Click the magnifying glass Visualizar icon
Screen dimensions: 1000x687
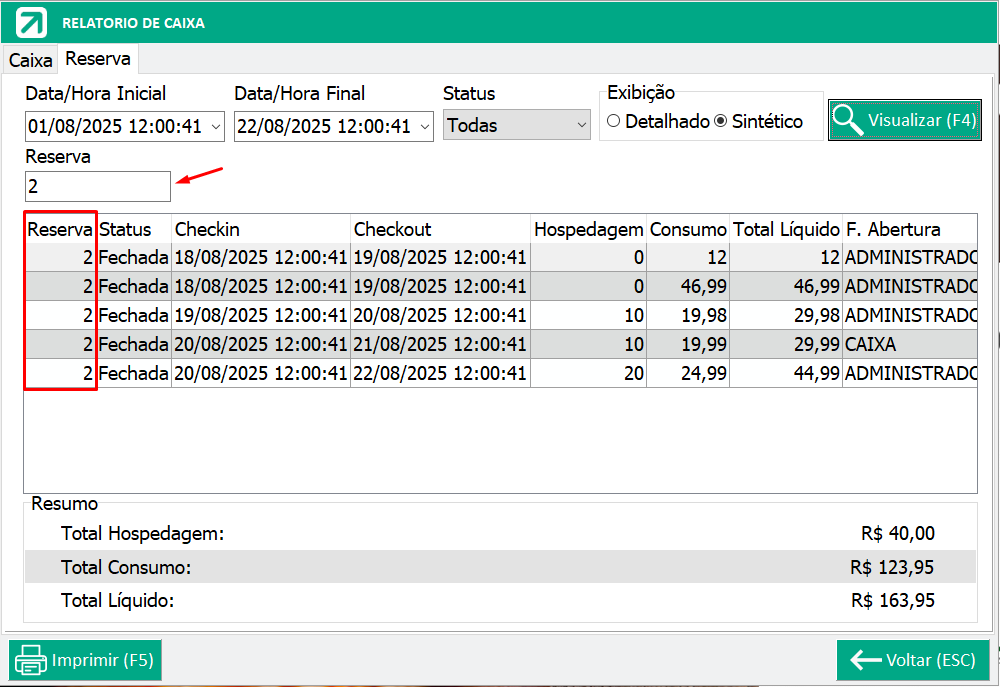pos(848,119)
